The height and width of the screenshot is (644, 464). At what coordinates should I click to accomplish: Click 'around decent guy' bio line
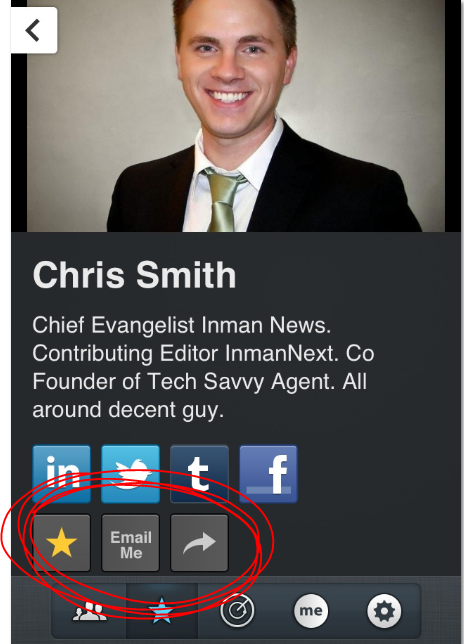pyautogui.click(x=128, y=410)
